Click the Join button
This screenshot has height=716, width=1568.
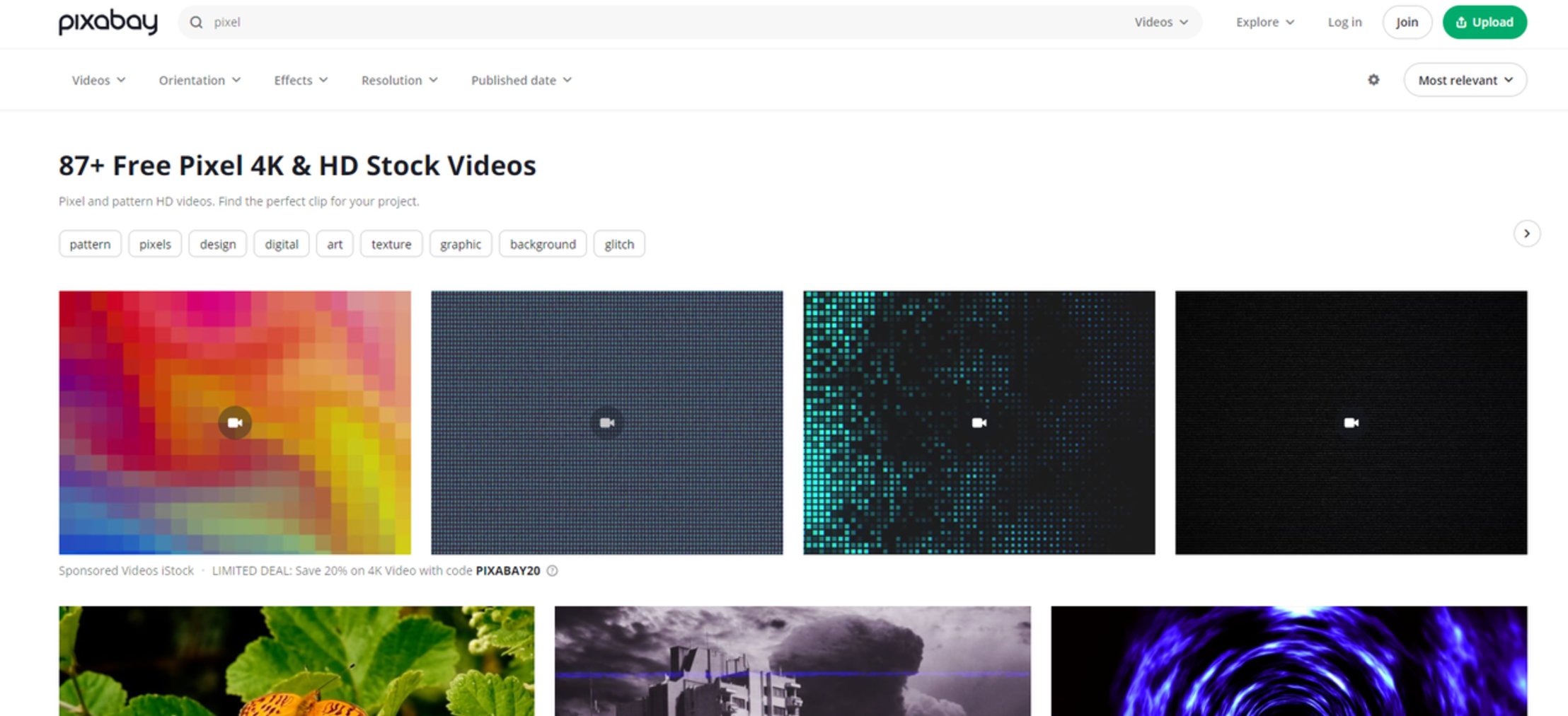1406,22
